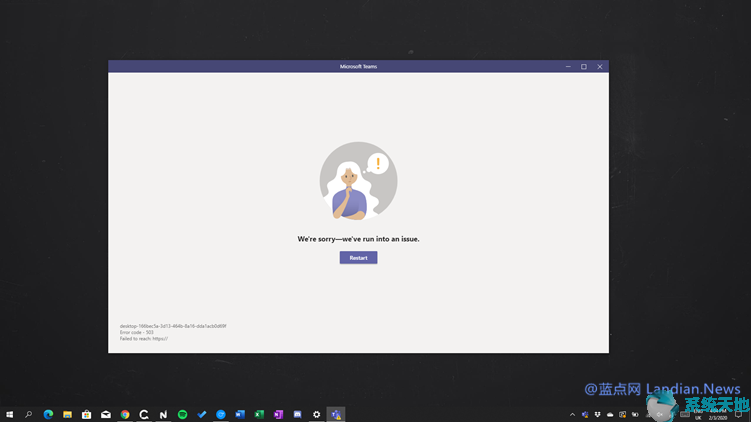The height and width of the screenshot is (422, 751).
Task: Open OneDrive cloud tray icon
Action: [610, 414]
